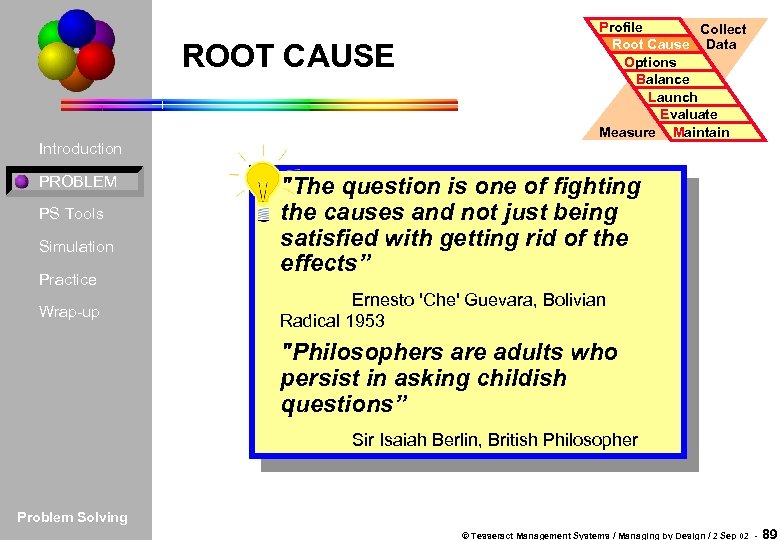Viewport: 780px width, 540px height.
Task: Choose the Balance step in diagram
Action: [x=676, y=80]
